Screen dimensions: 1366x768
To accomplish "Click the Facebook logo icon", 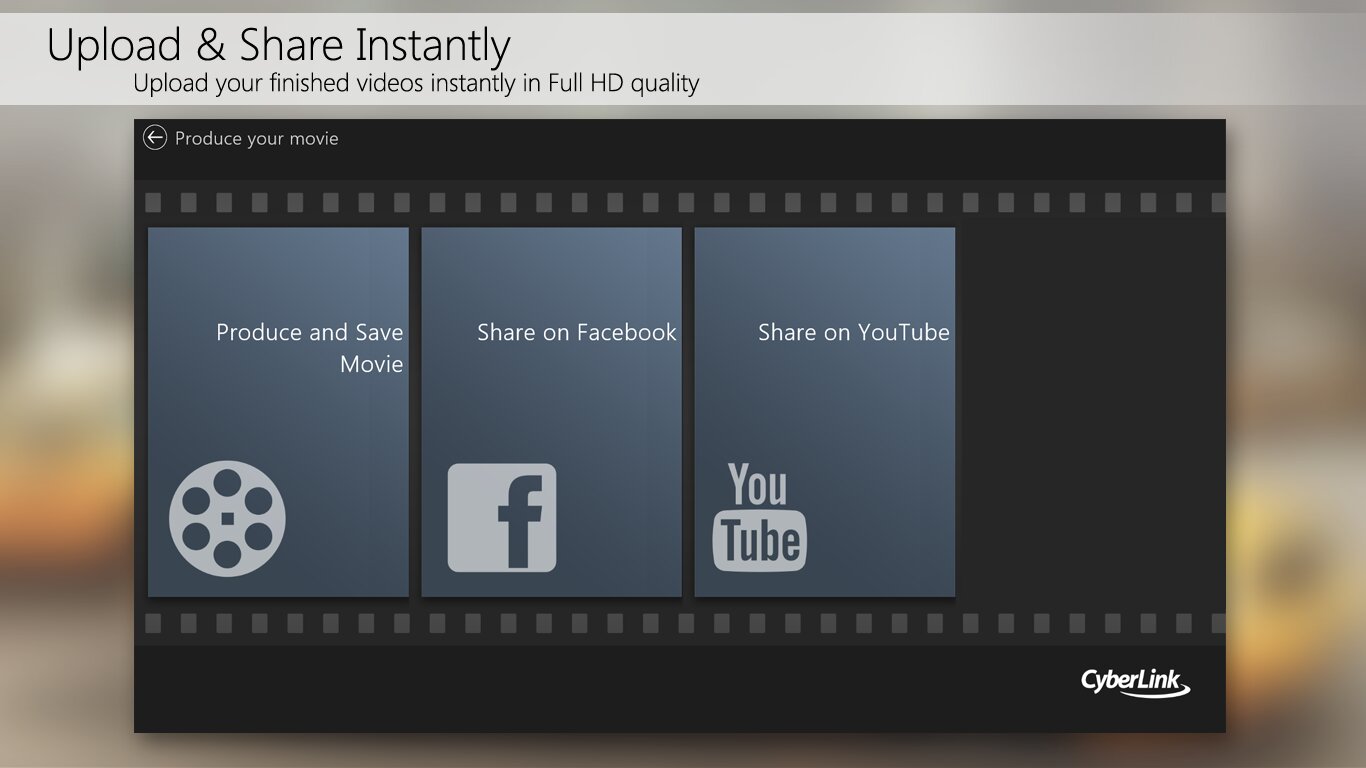I will click(501, 518).
